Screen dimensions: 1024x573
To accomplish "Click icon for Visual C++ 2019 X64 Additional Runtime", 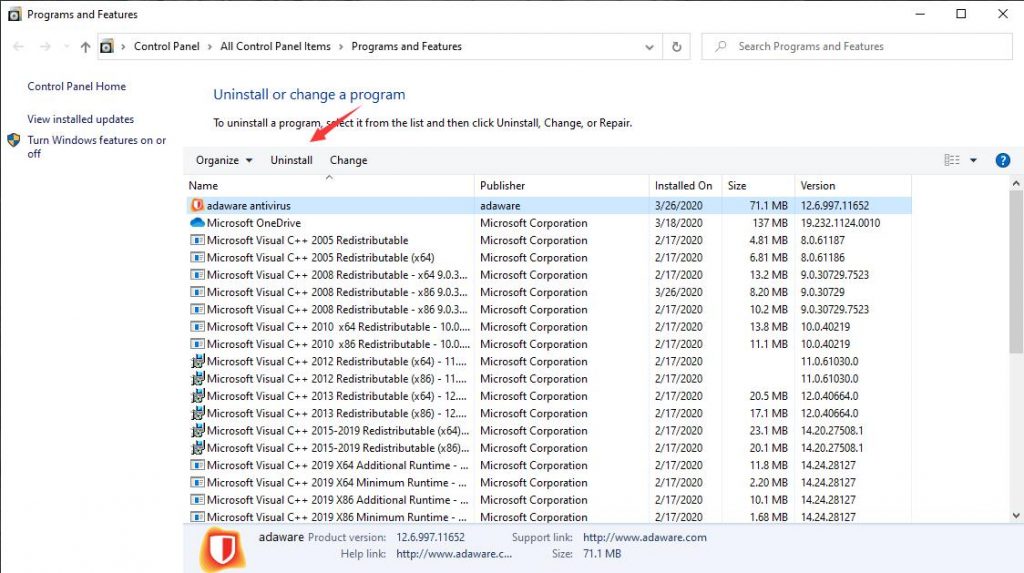I will [x=197, y=465].
